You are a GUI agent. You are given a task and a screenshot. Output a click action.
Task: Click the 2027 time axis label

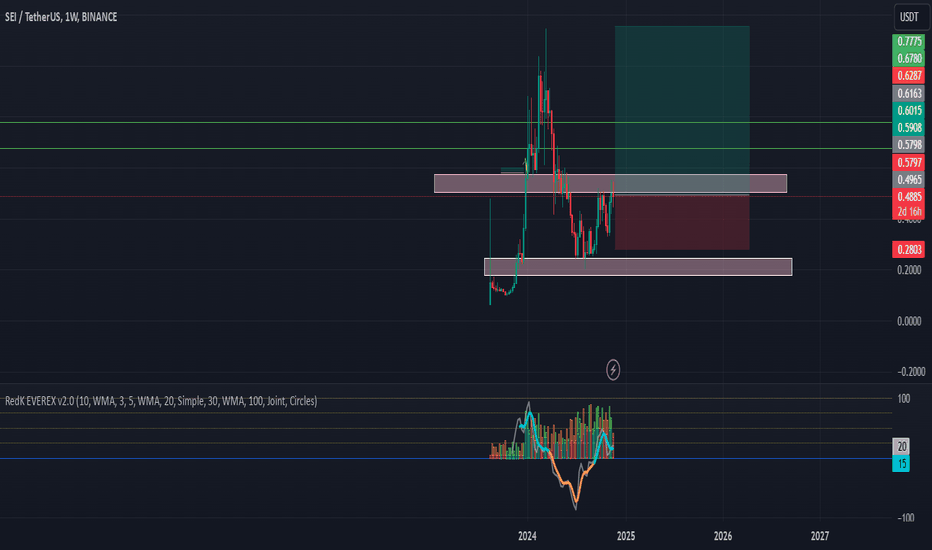click(820, 536)
